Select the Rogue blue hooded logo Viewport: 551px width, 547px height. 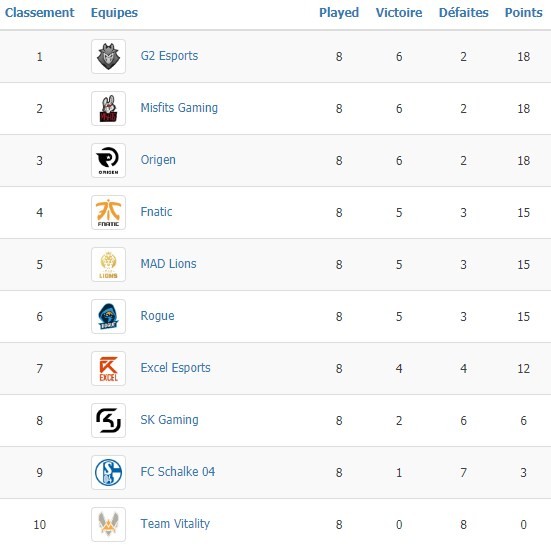click(108, 316)
